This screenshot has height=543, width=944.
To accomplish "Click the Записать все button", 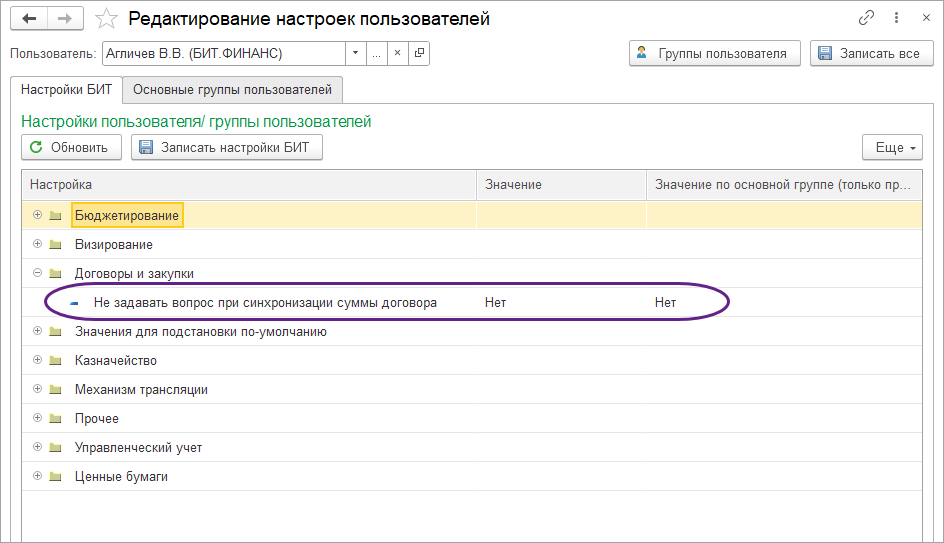I will coord(871,53).
